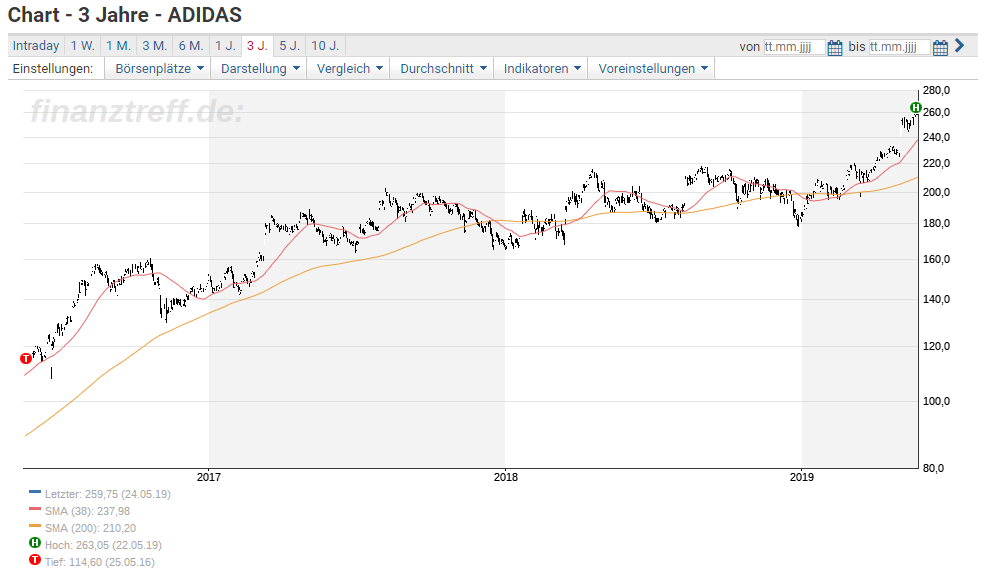Click the 'SMA (200): 210,20' legend text
The image size is (991, 577).
coord(90,528)
